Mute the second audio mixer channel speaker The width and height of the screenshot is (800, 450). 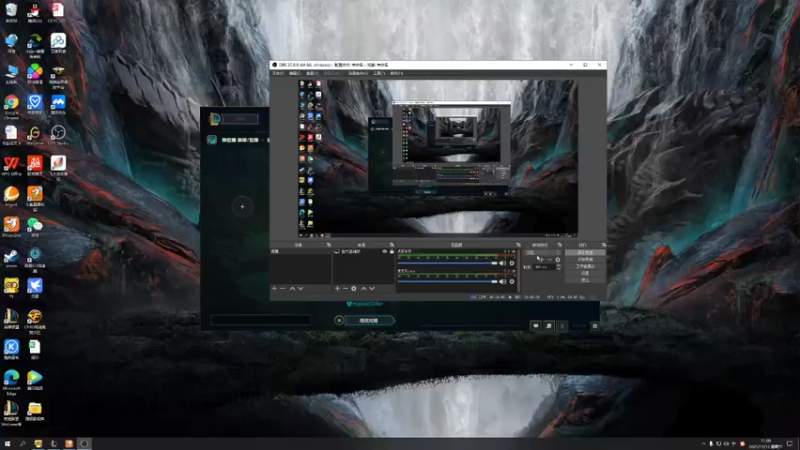(503, 282)
